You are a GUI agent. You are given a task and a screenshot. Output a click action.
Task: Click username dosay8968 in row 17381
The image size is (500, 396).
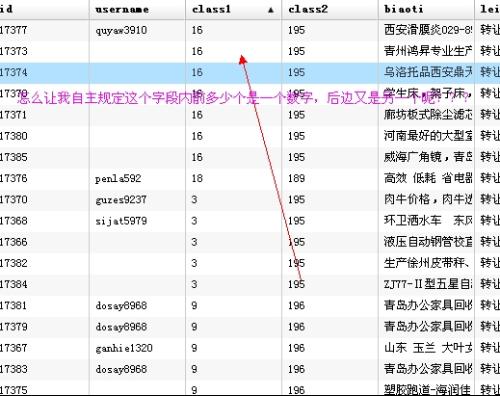pyautogui.click(x=121, y=306)
